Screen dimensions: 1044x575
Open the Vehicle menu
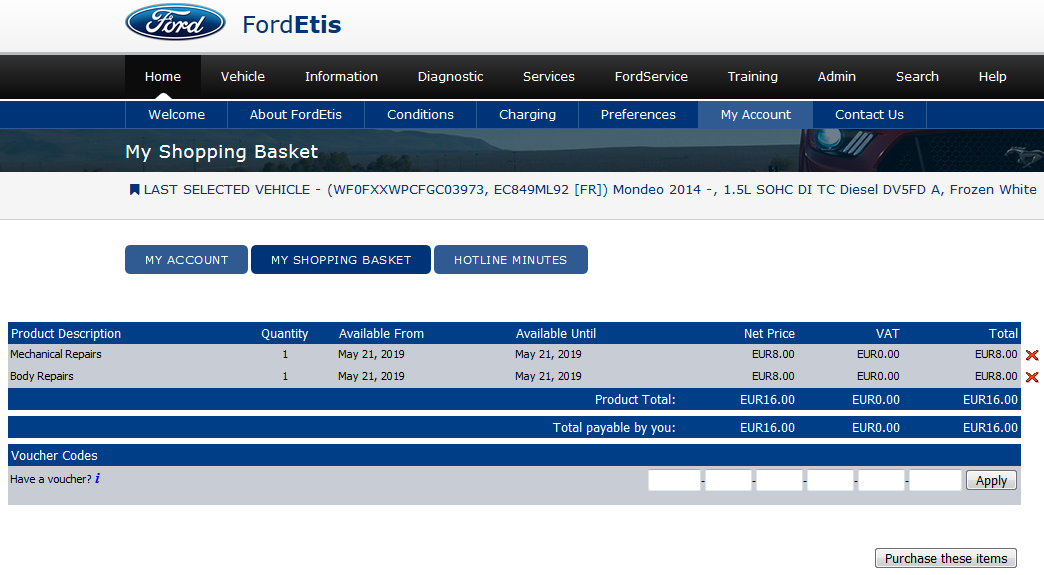tap(243, 77)
